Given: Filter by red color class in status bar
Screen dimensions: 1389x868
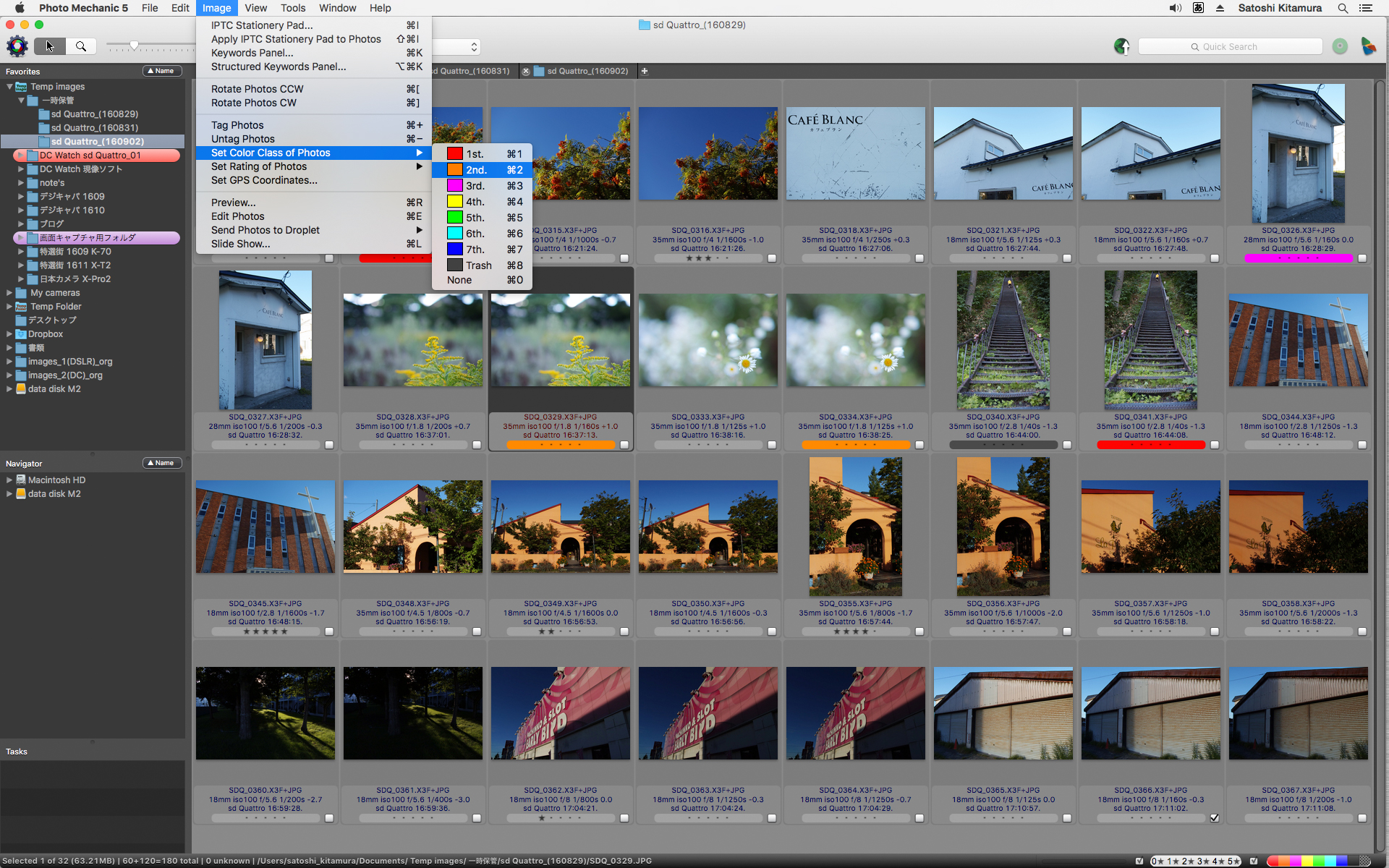Looking at the screenshot, I should click(x=1272, y=861).
